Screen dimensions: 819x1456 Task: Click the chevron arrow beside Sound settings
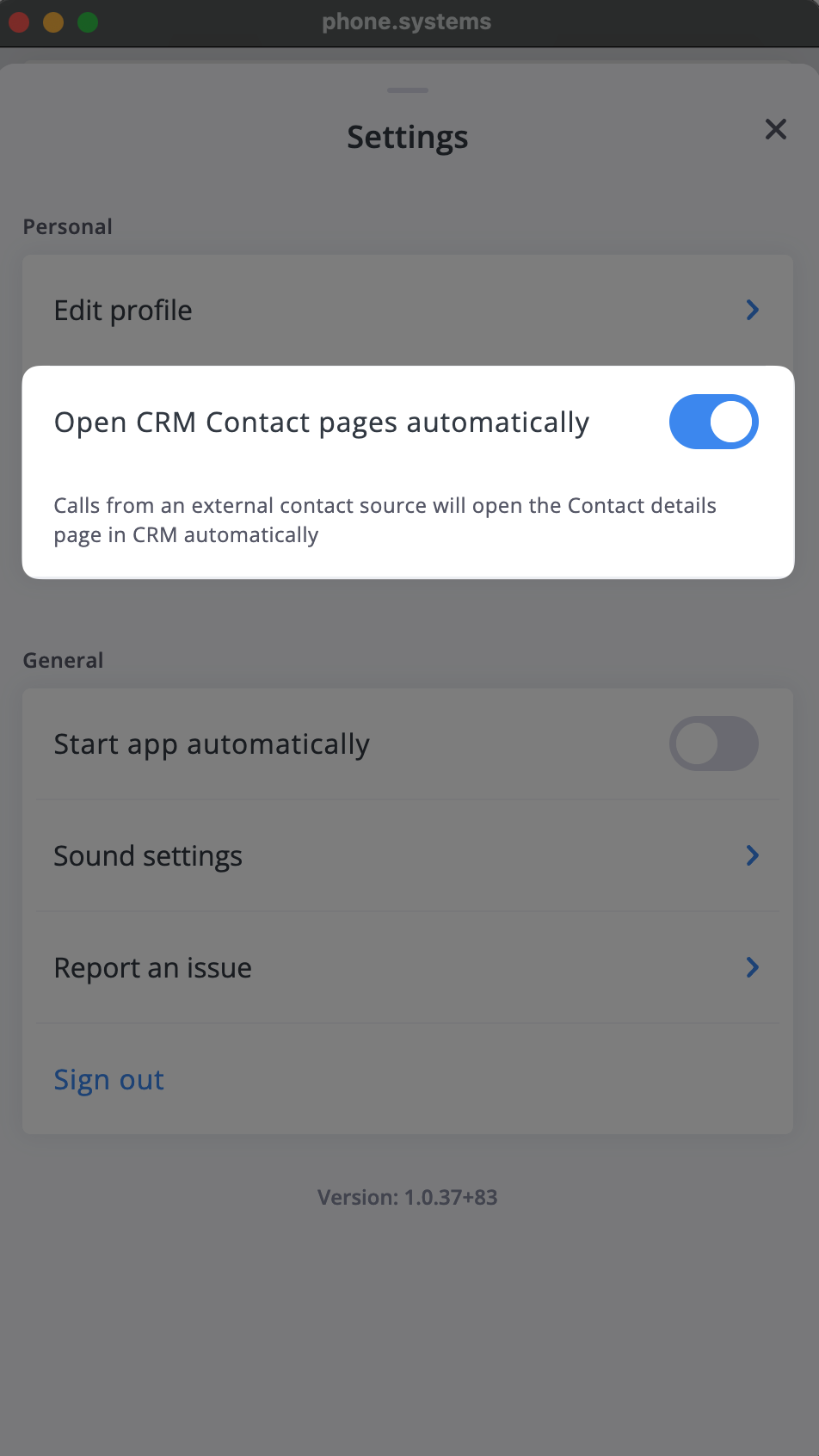(753, 855)
